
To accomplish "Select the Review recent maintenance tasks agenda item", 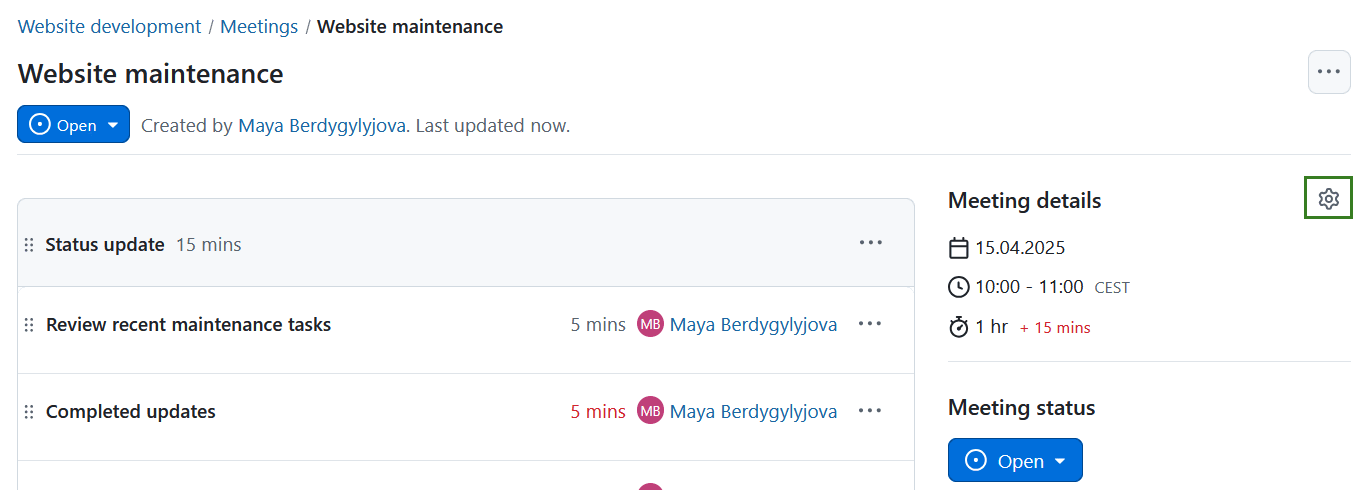I will [188, 324].
